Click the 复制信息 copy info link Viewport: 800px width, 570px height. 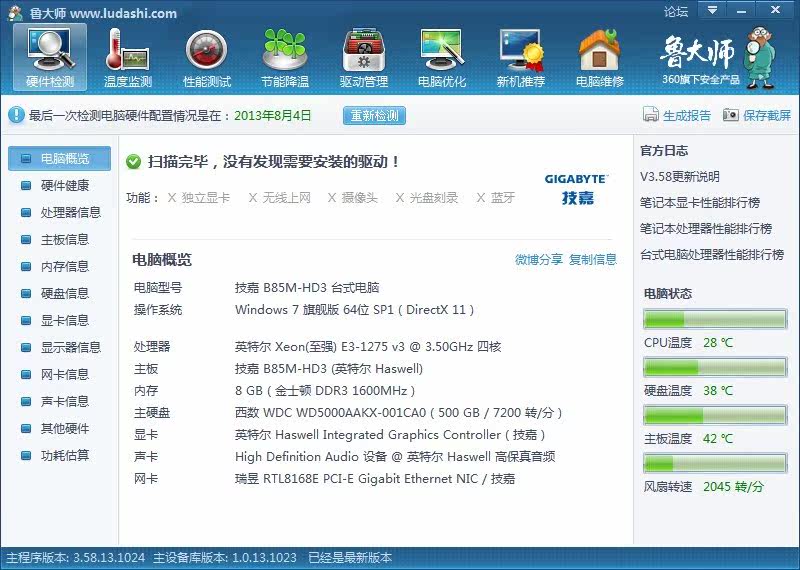click(593, 260)
